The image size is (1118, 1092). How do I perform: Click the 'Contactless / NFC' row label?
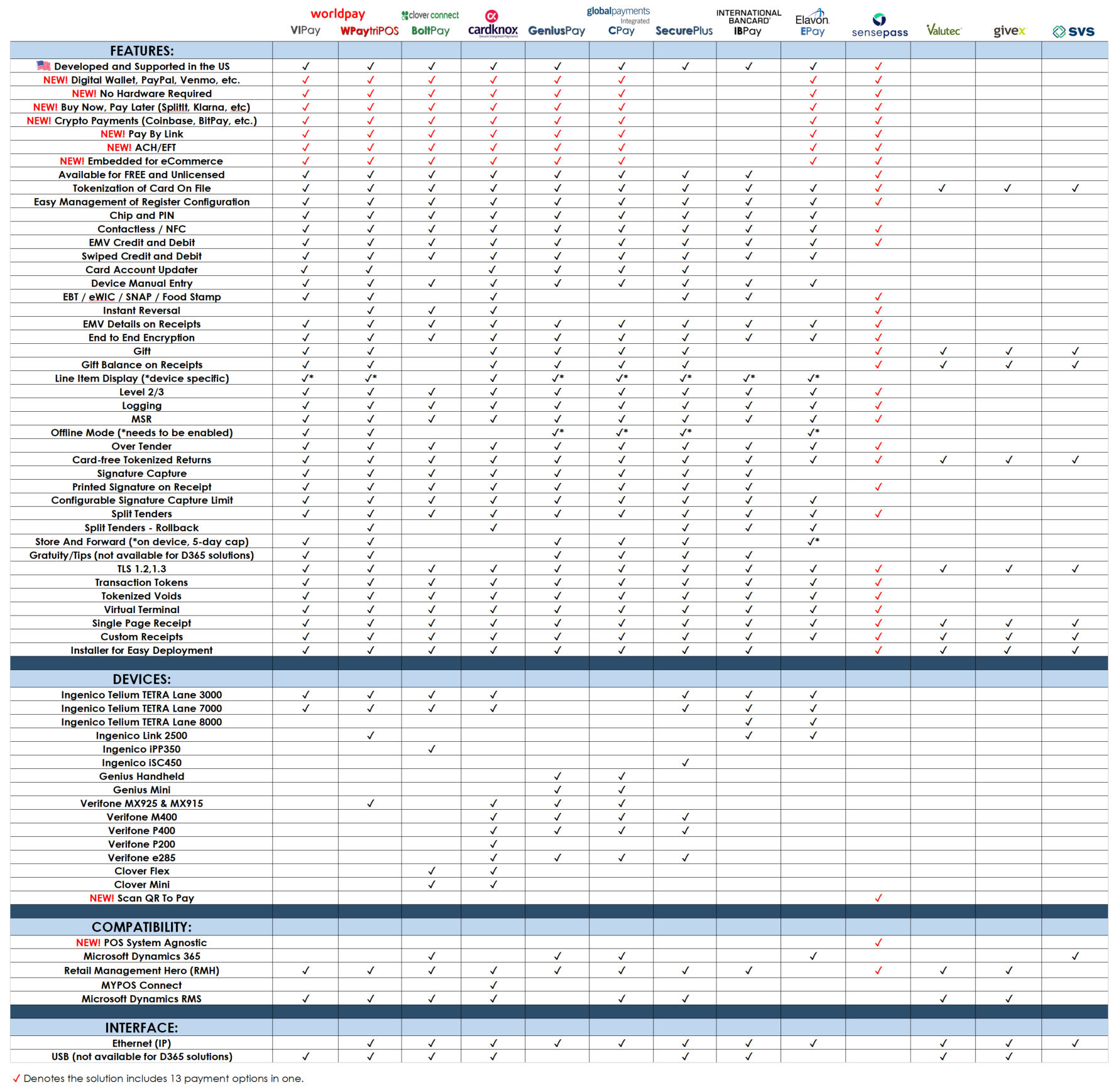(x=142, y=229)
